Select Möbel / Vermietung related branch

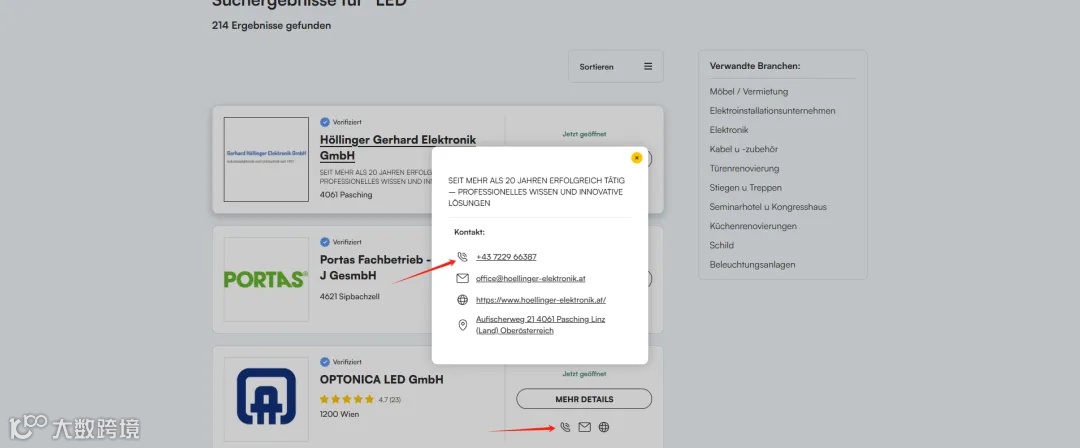(749, 92)
